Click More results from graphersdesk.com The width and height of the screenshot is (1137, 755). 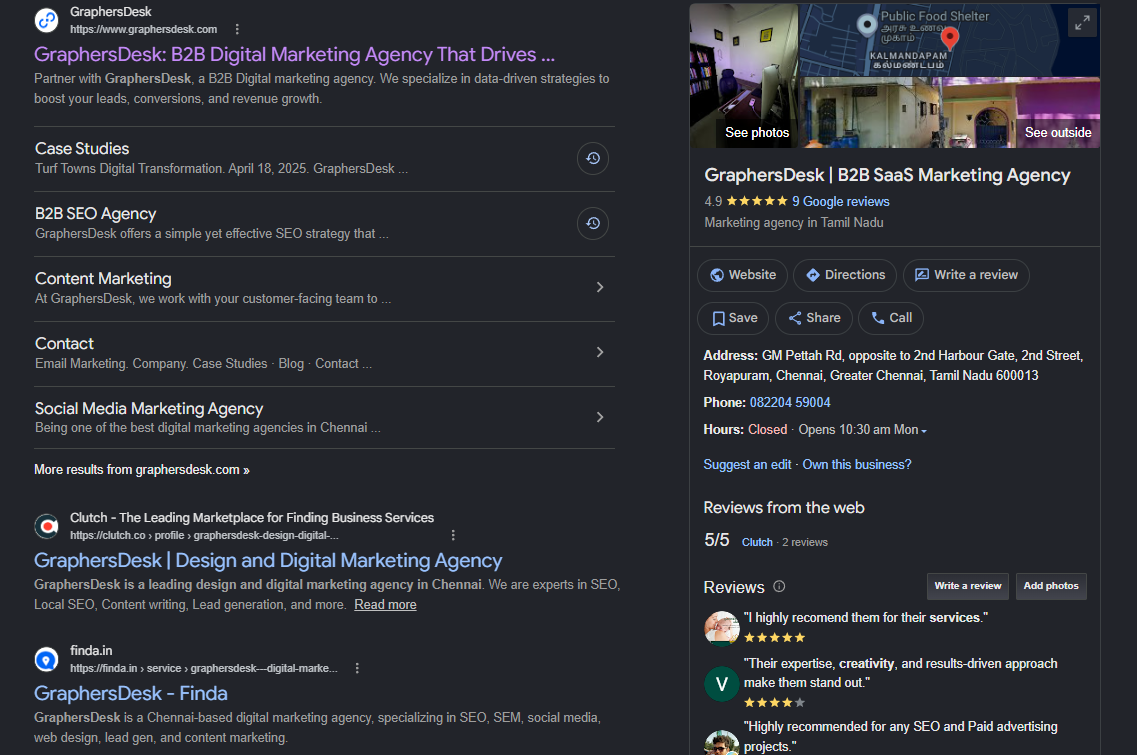click(x=142, y=470)
